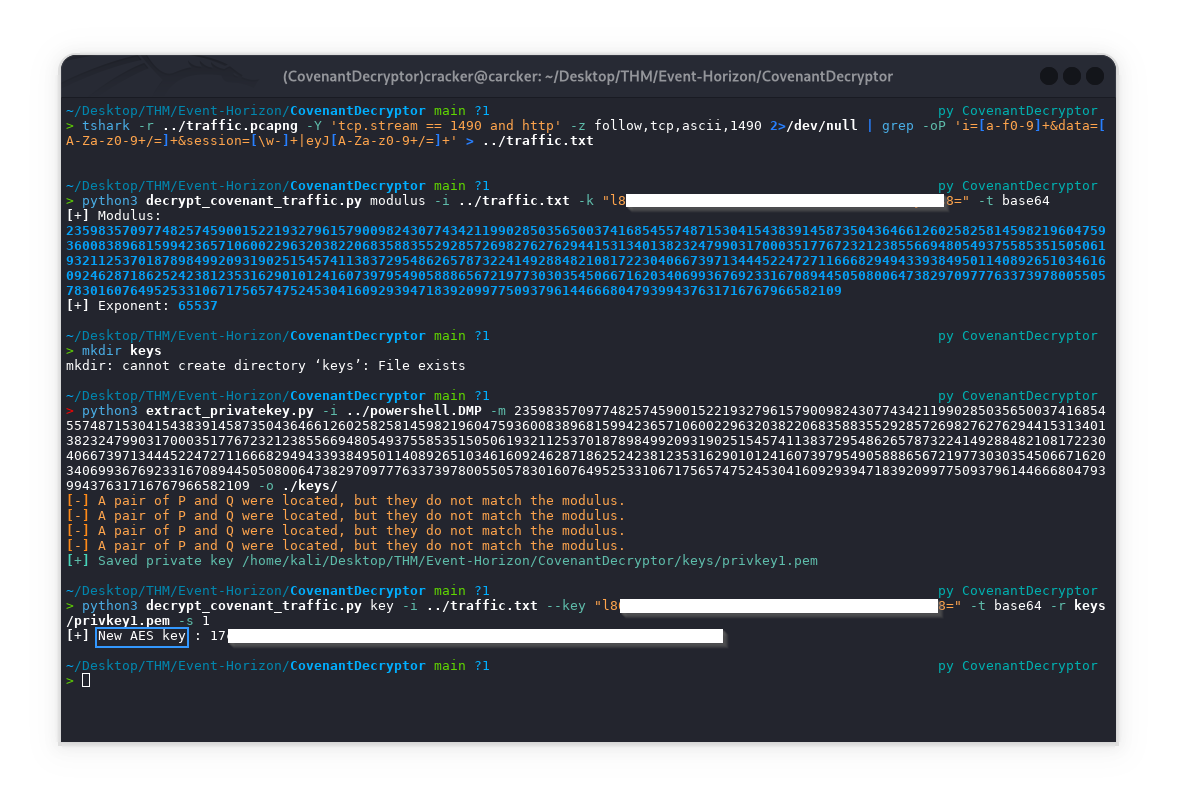Click the "Exponent: 65537" output line

(x=145, y=306)
